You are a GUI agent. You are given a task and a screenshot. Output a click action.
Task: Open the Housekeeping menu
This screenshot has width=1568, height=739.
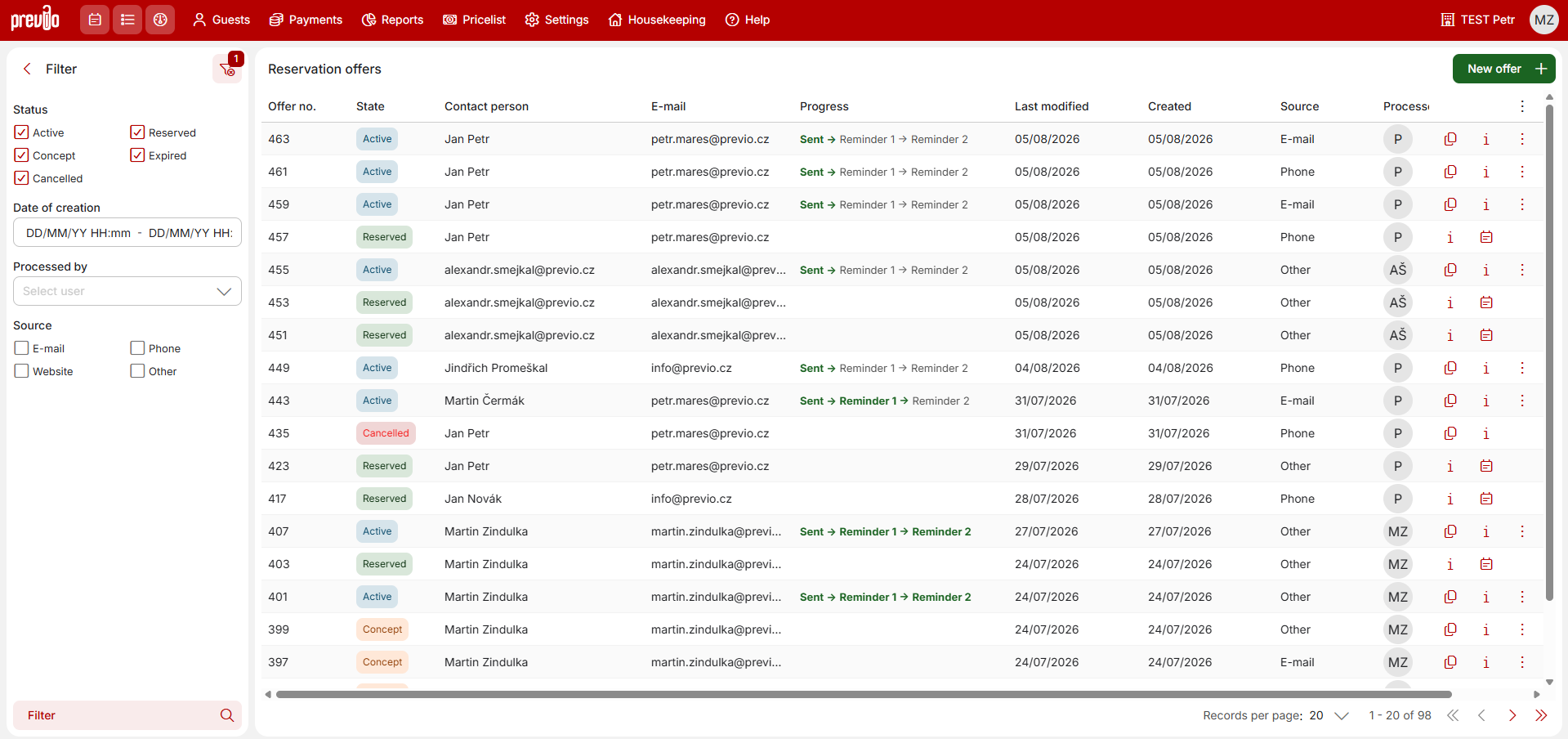(657, 20)
